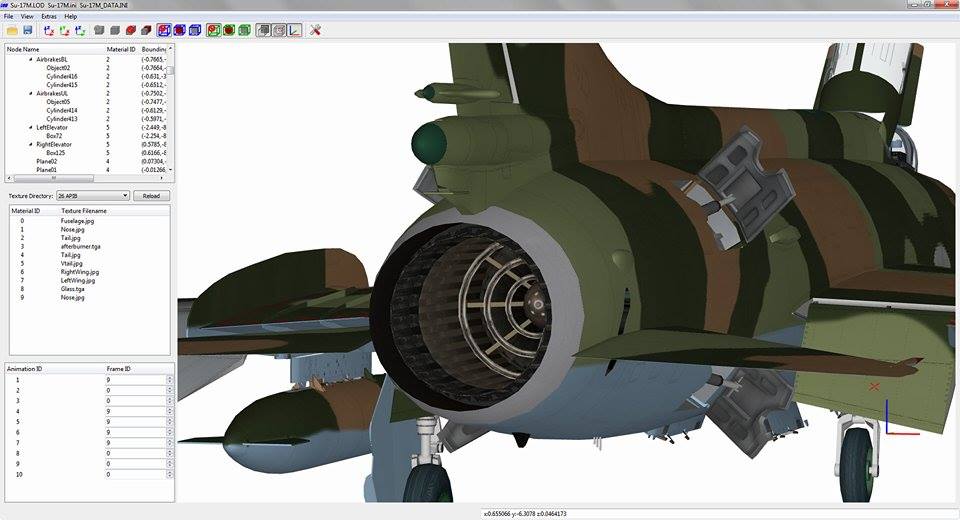Screen dimensions: 960x520
Task: Click the first gray cube toolbar icon
Action: 99,30
